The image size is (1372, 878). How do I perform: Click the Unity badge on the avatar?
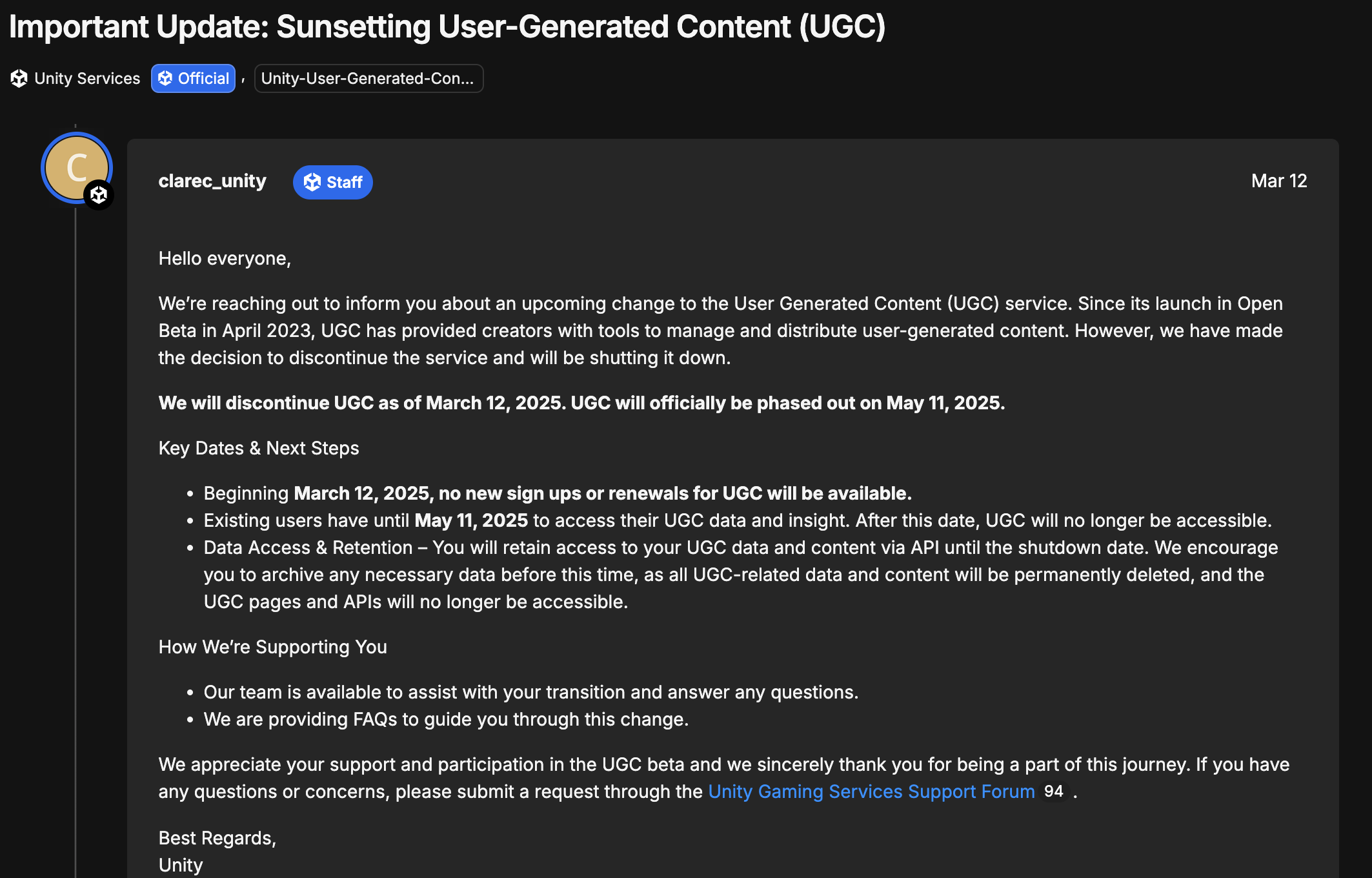point(99,194)
